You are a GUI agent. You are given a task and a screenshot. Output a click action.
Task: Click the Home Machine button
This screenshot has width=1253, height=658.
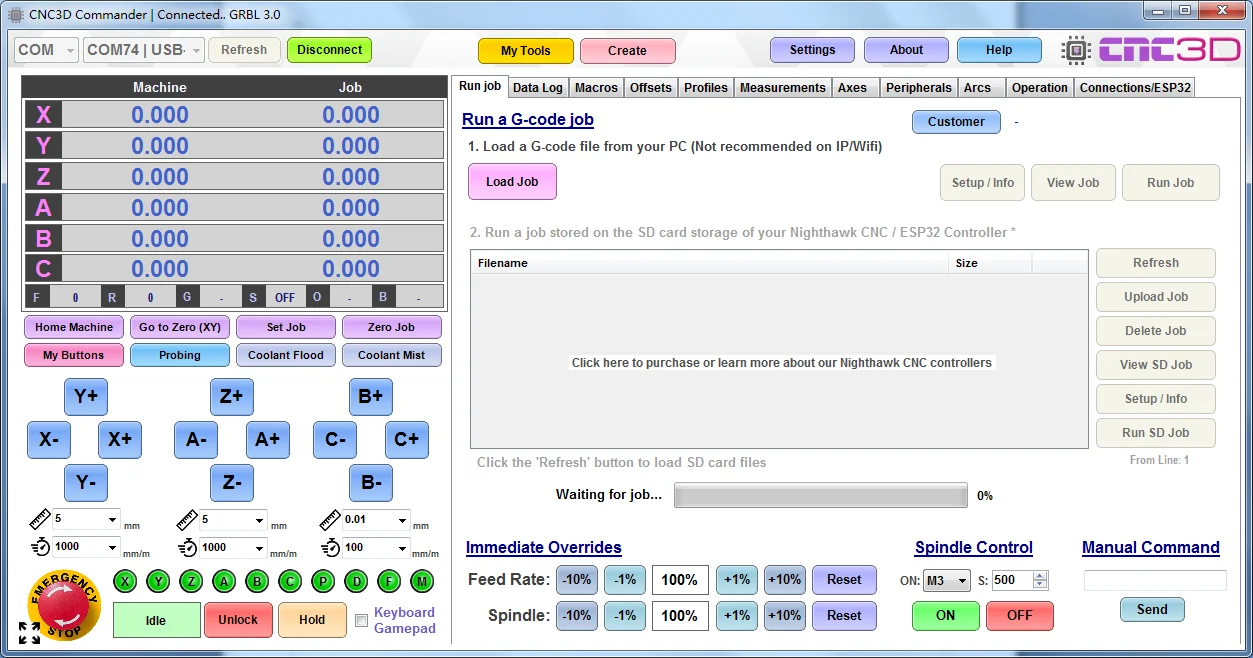(74, 327)
